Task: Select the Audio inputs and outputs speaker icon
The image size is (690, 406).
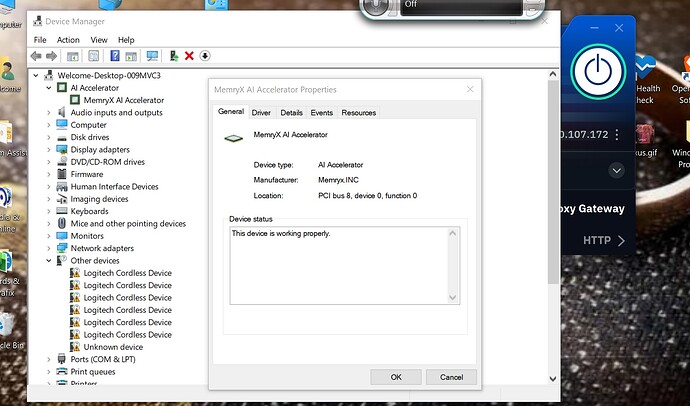Action: (x=62, y=112)
